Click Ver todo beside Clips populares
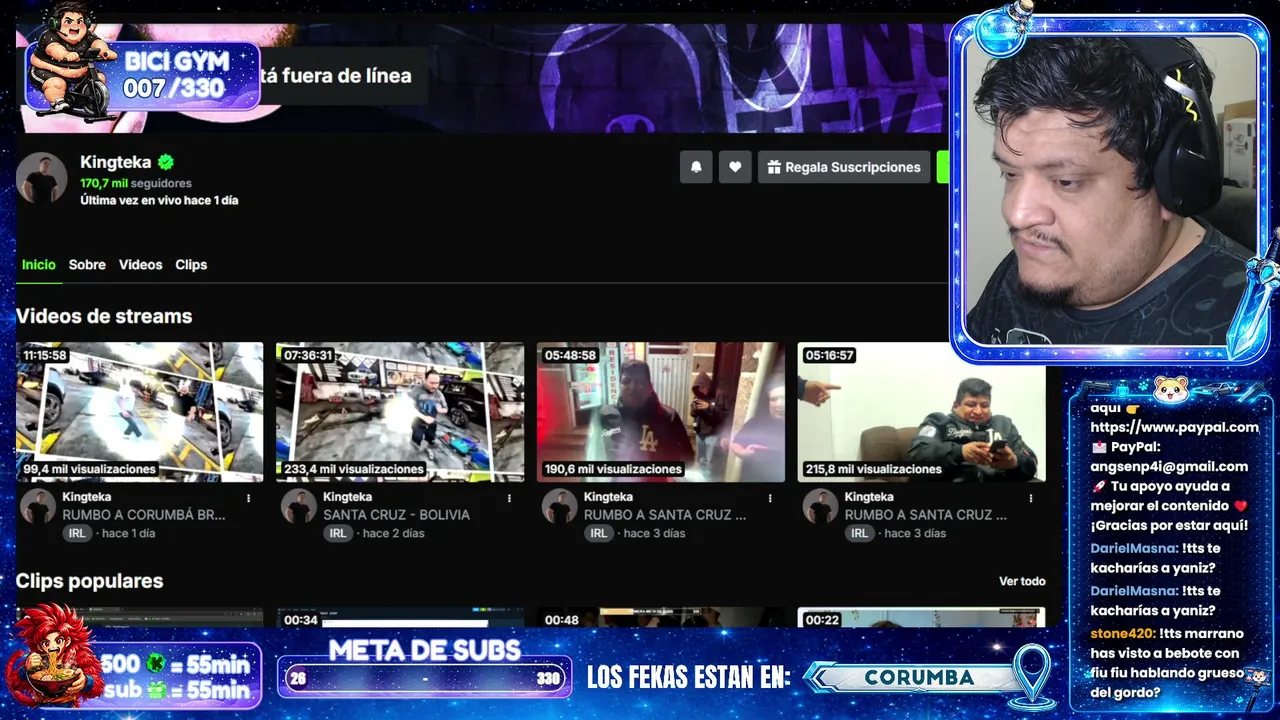Screen dimensions: 1280x720 tap(1022, 581)
